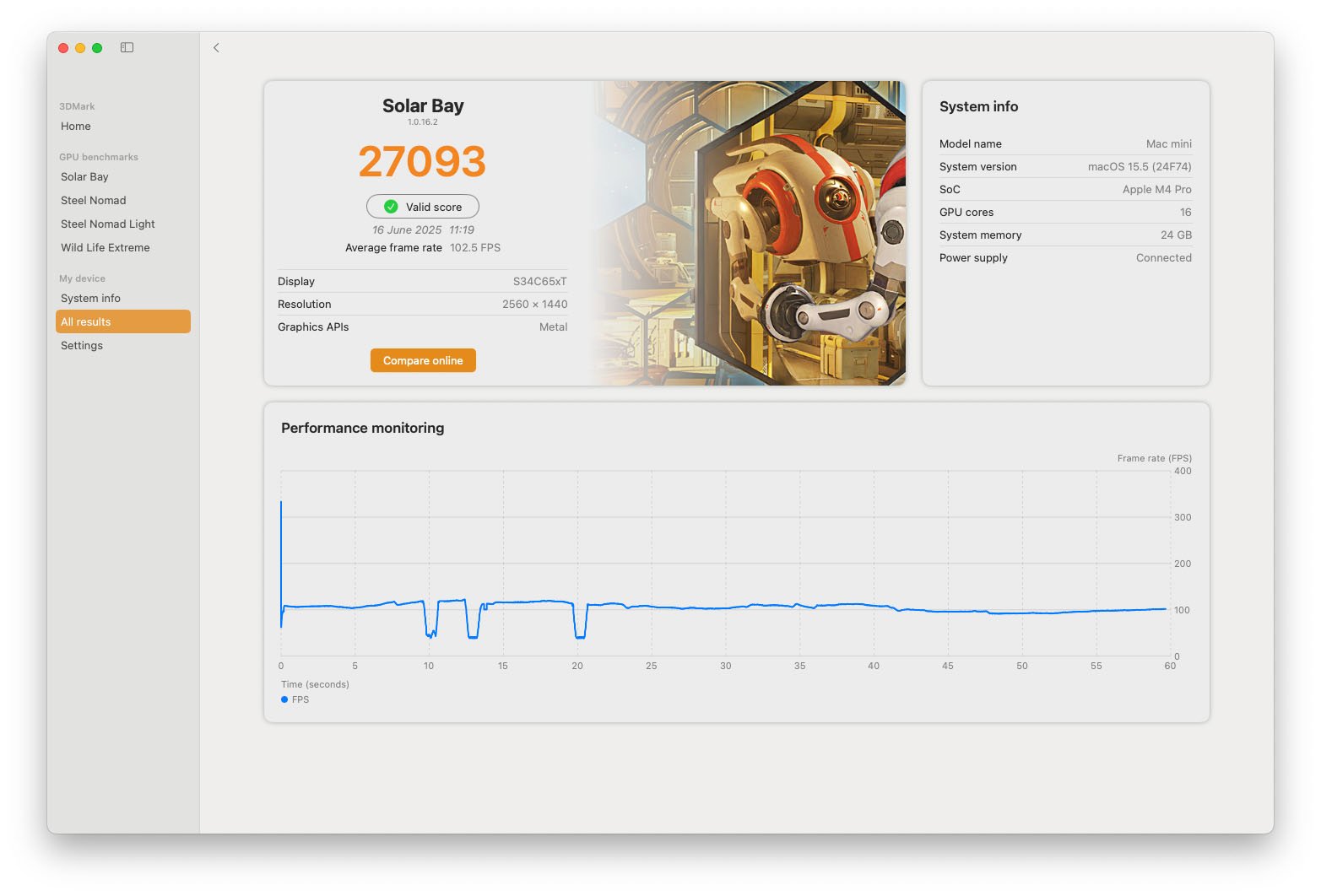
Task: Open Home in the sidebar
Action: coord(76,127)
